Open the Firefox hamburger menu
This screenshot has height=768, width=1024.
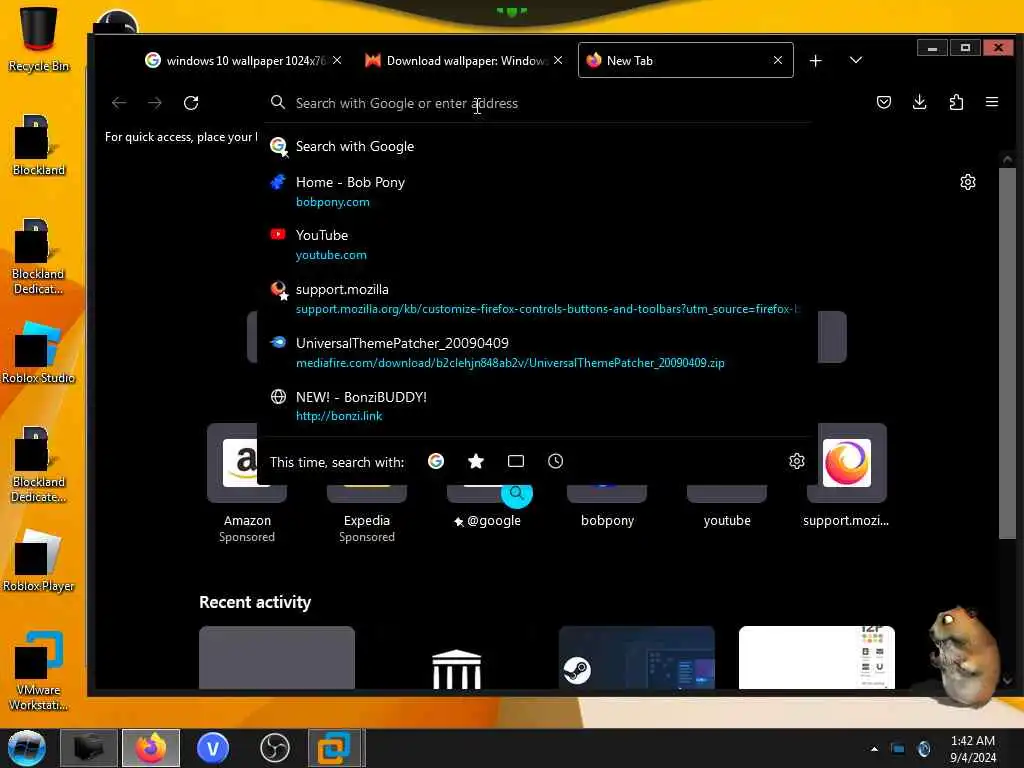992,102
